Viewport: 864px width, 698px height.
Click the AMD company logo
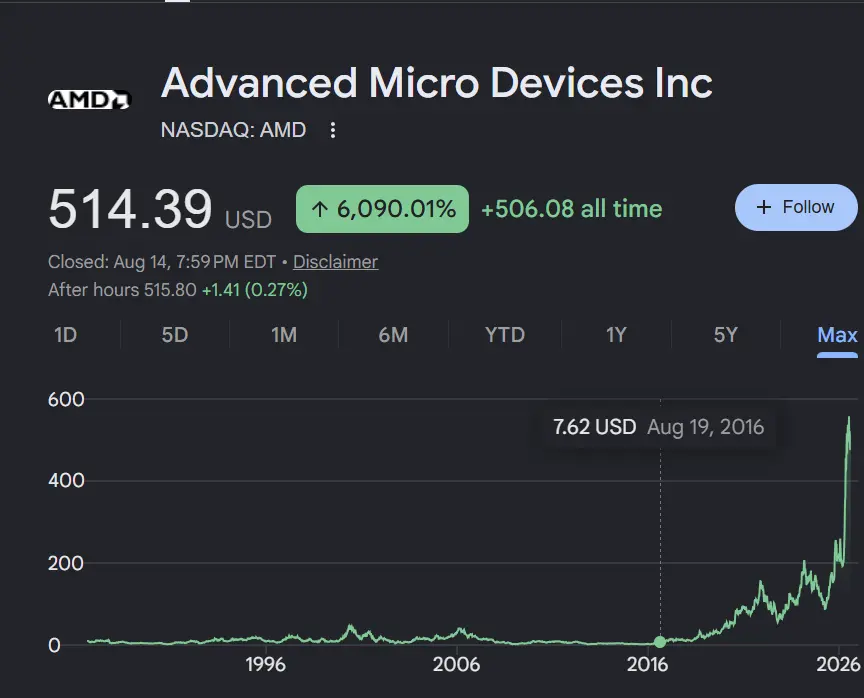click(89, 100)
